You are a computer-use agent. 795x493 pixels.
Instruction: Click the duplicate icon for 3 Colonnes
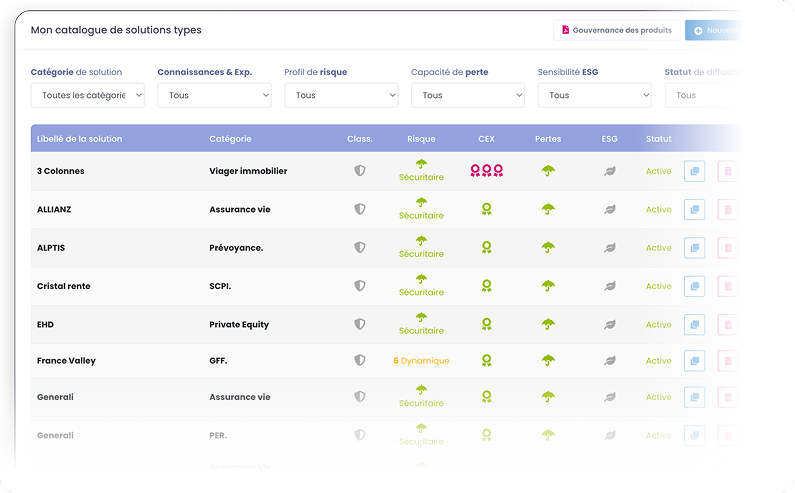[x=694, y=171]
